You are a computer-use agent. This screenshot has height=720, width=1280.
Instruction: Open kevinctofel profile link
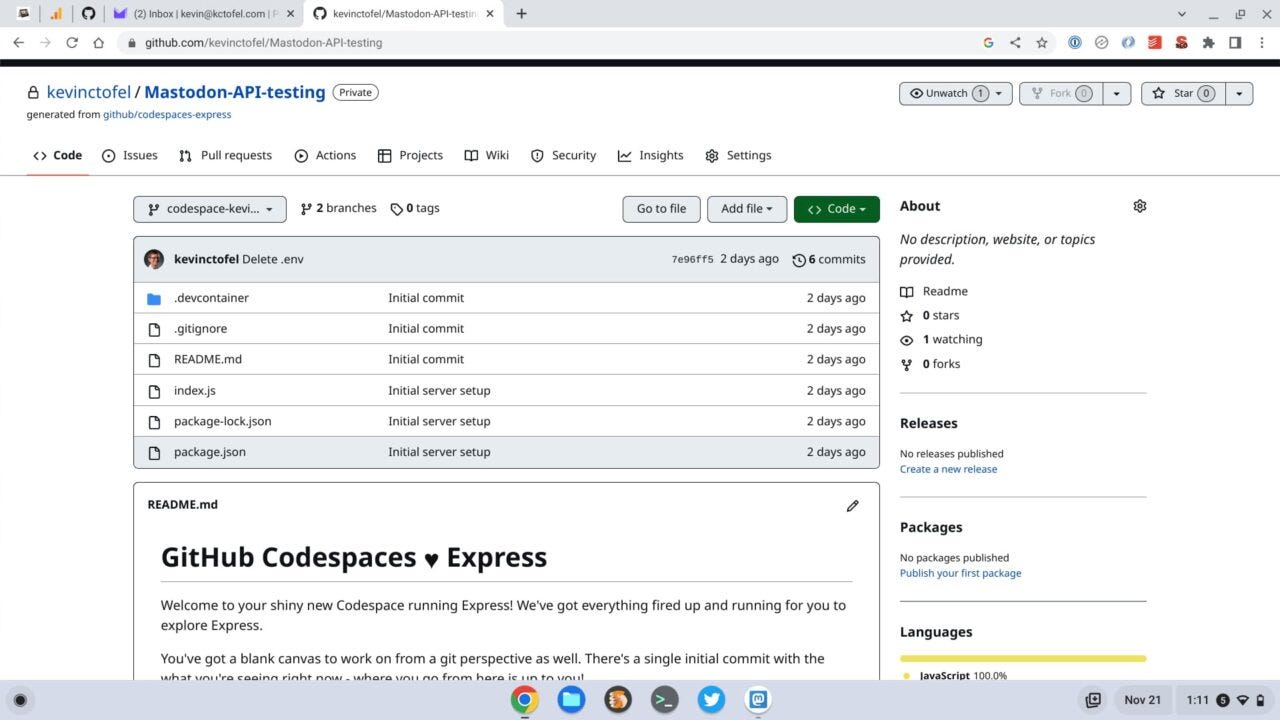tap(89, 92)
